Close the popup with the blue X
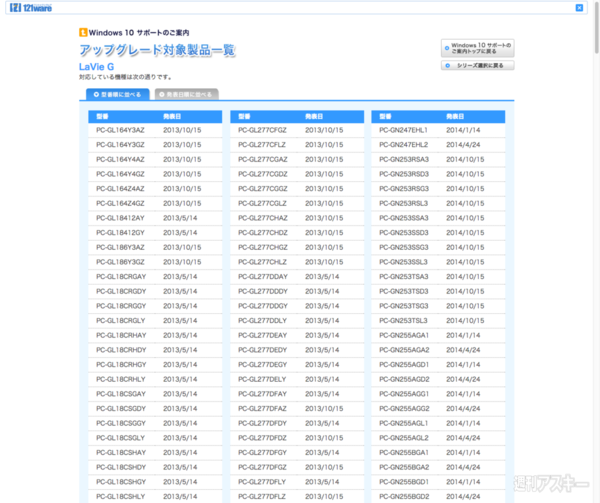This screenshot has height=503, width=600. (x=579, y=8)
